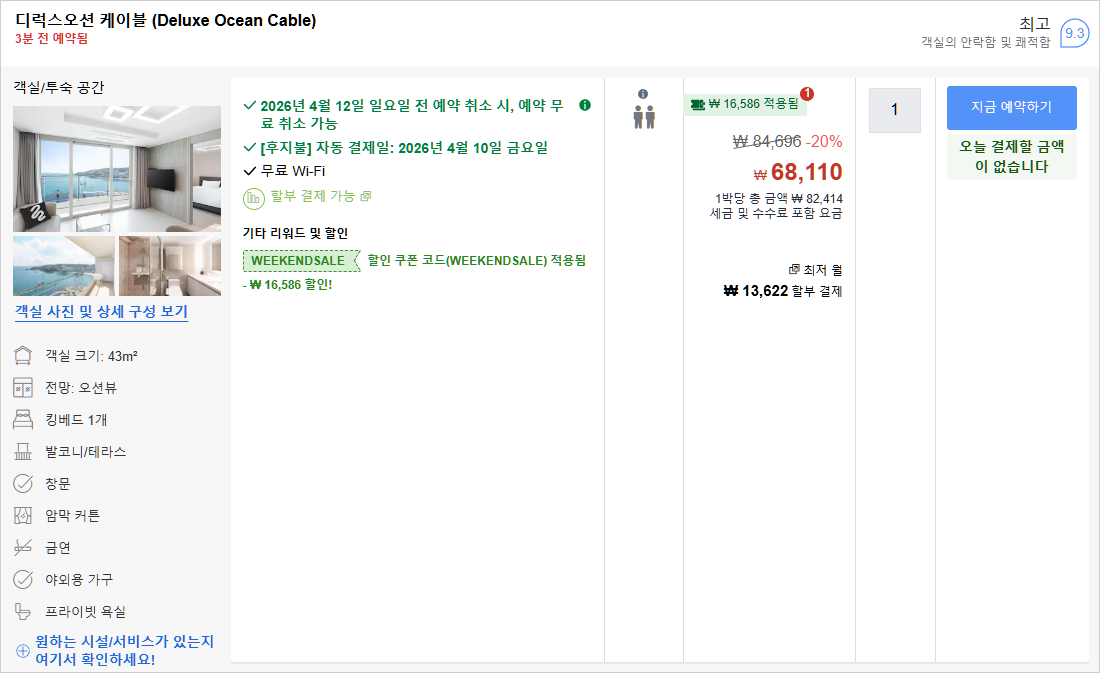Image resolution: width=1100 pixels, height=674 pixels.
Task: Open the main bedroom ocean view photo
Action: (x=117, y=169)
